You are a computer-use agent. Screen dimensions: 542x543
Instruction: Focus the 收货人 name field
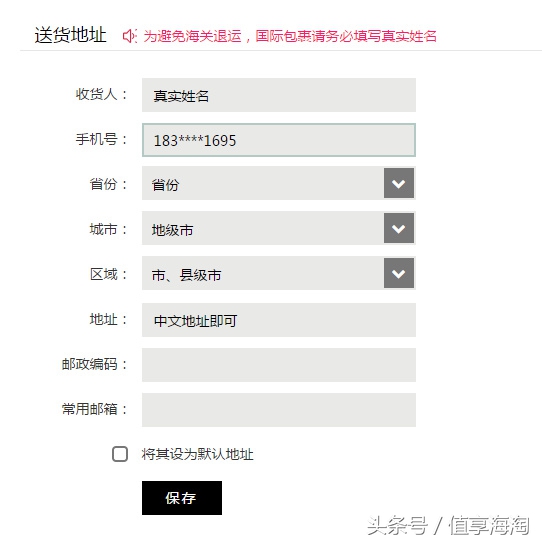pos(279,95)
